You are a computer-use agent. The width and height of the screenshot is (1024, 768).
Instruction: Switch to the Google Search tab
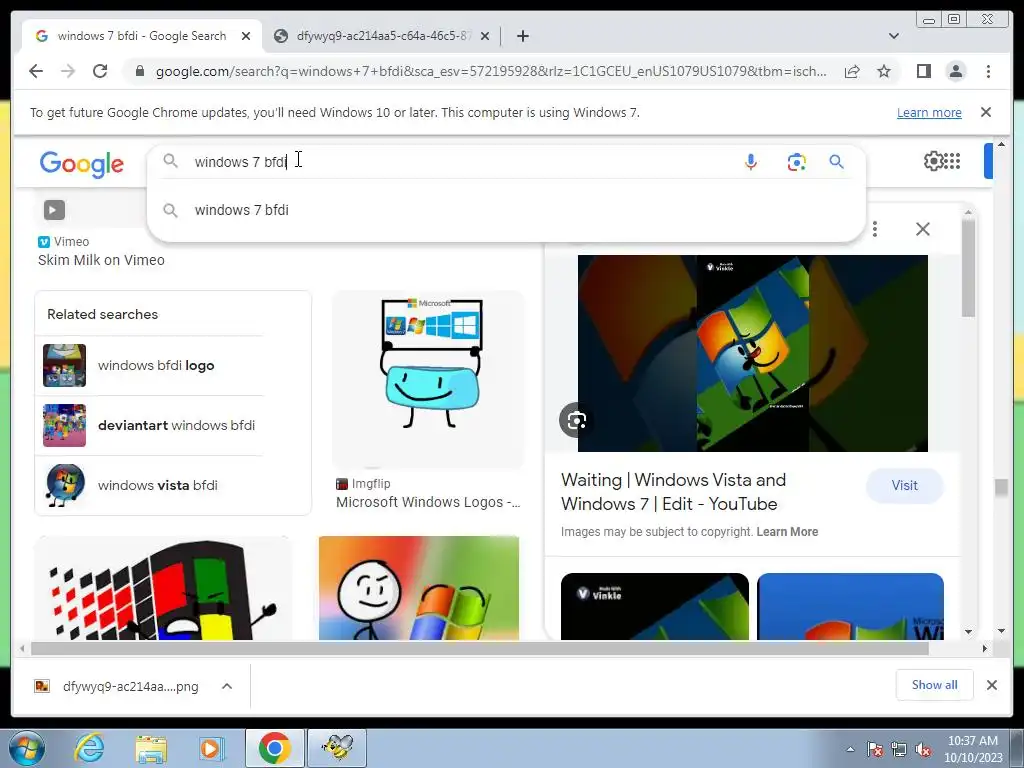coord(142,36)
